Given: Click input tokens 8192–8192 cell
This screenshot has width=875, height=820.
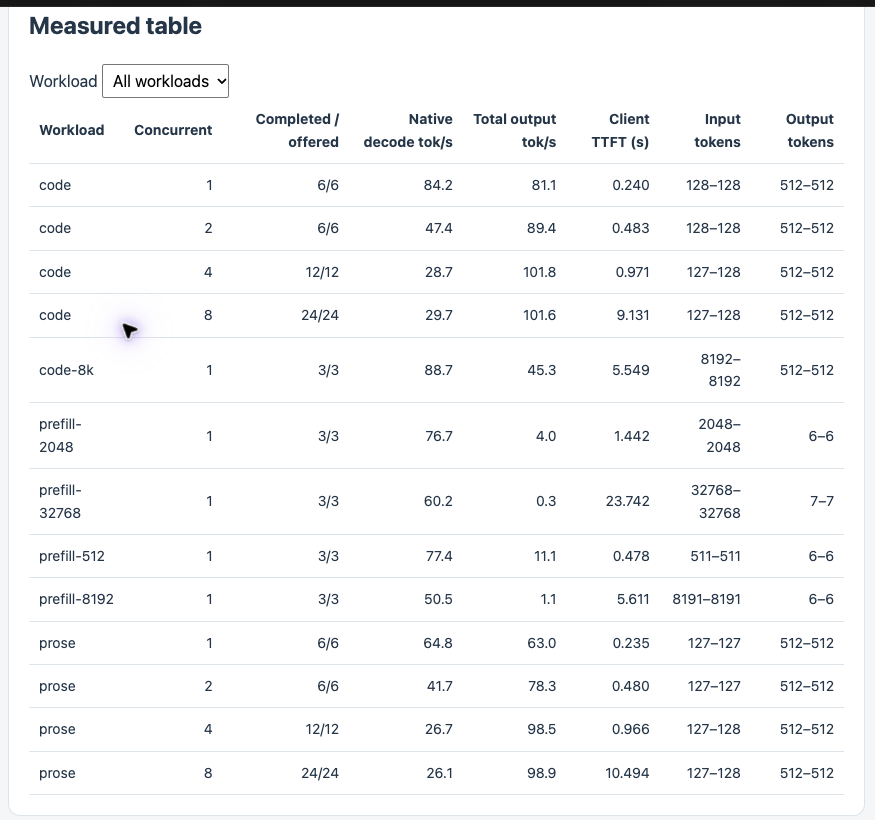Looking at the screenshot, I should pyautogui.click(x=720, y=370).
